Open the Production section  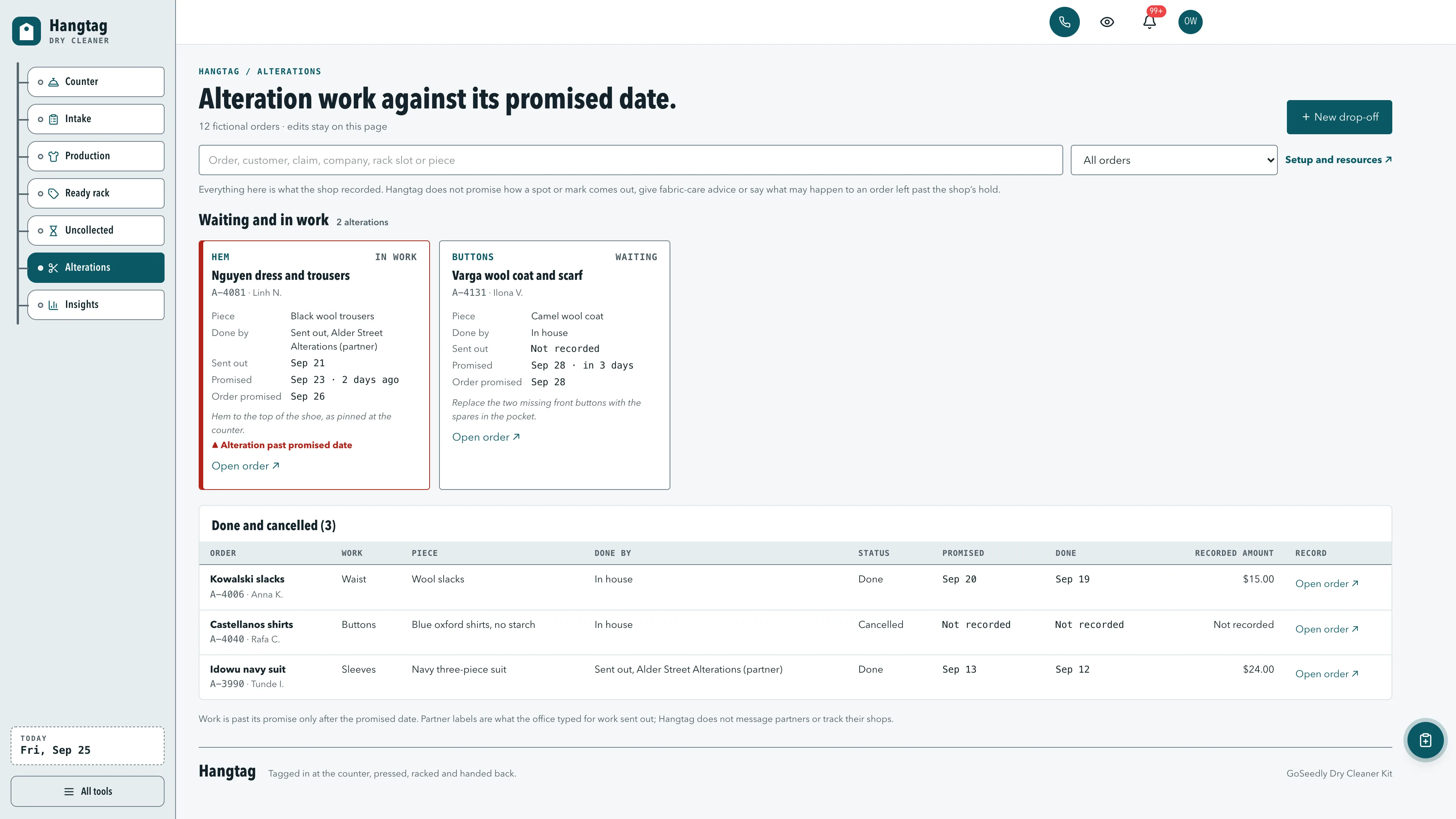96,156
